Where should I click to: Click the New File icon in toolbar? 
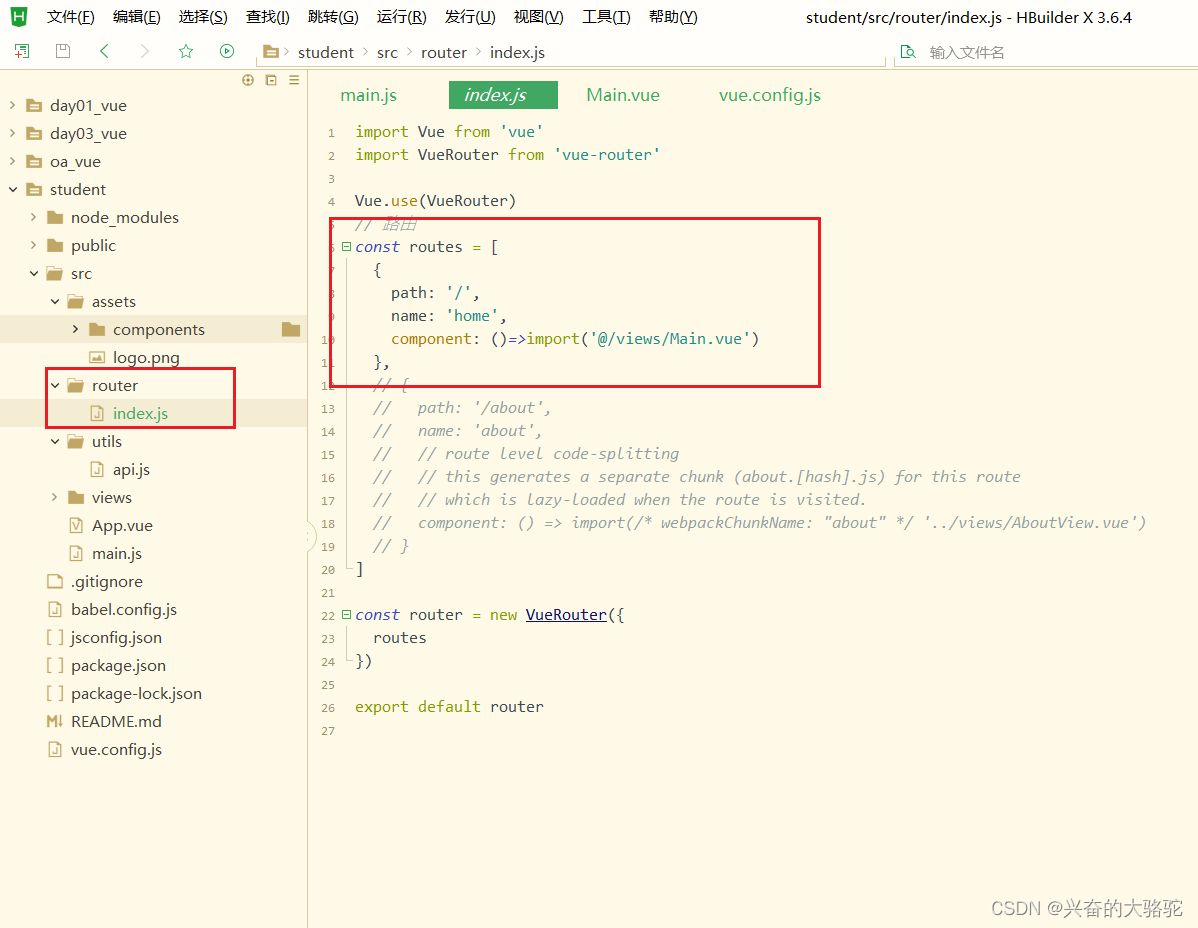point(21,51)
